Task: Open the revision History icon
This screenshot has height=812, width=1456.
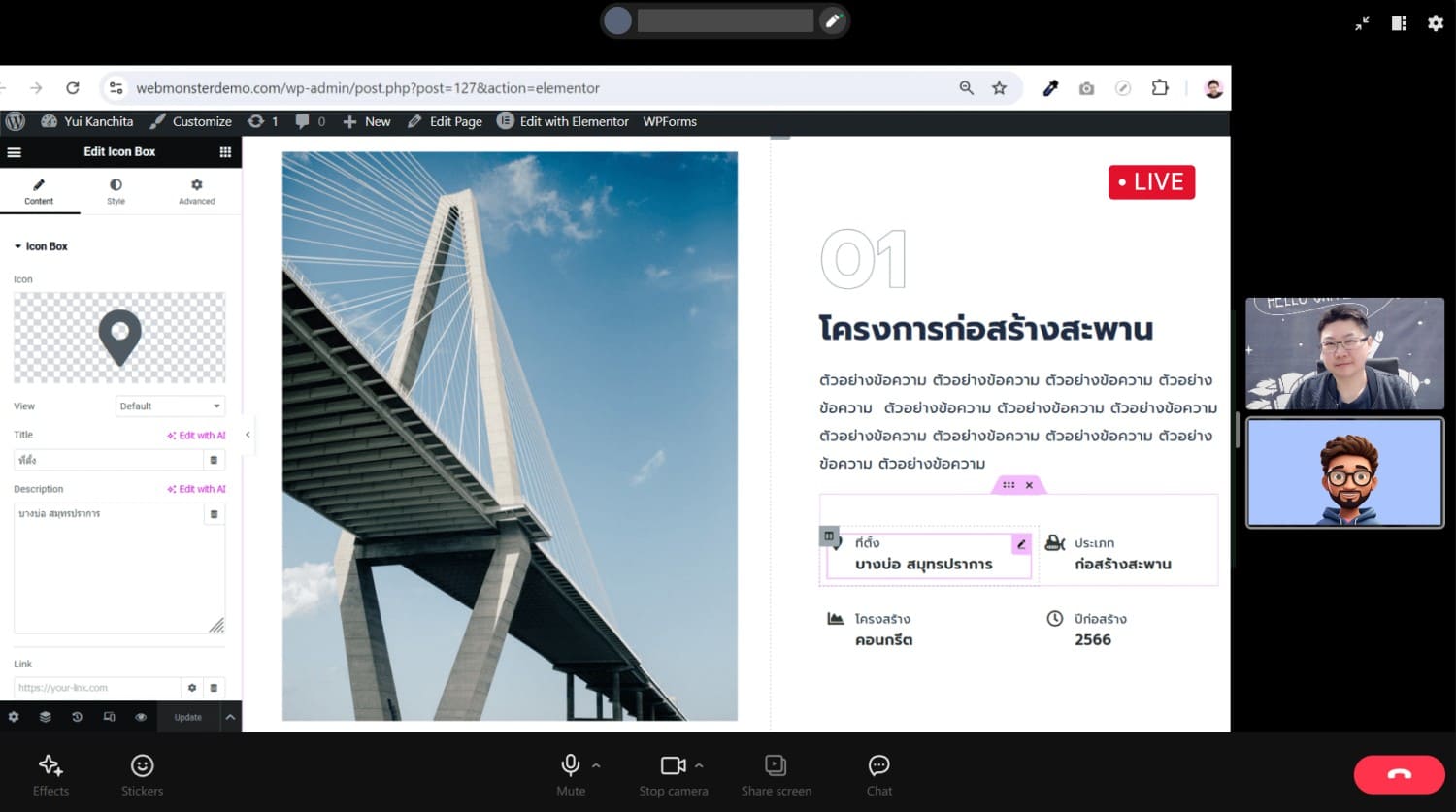Action: click(x=77, y=717)
